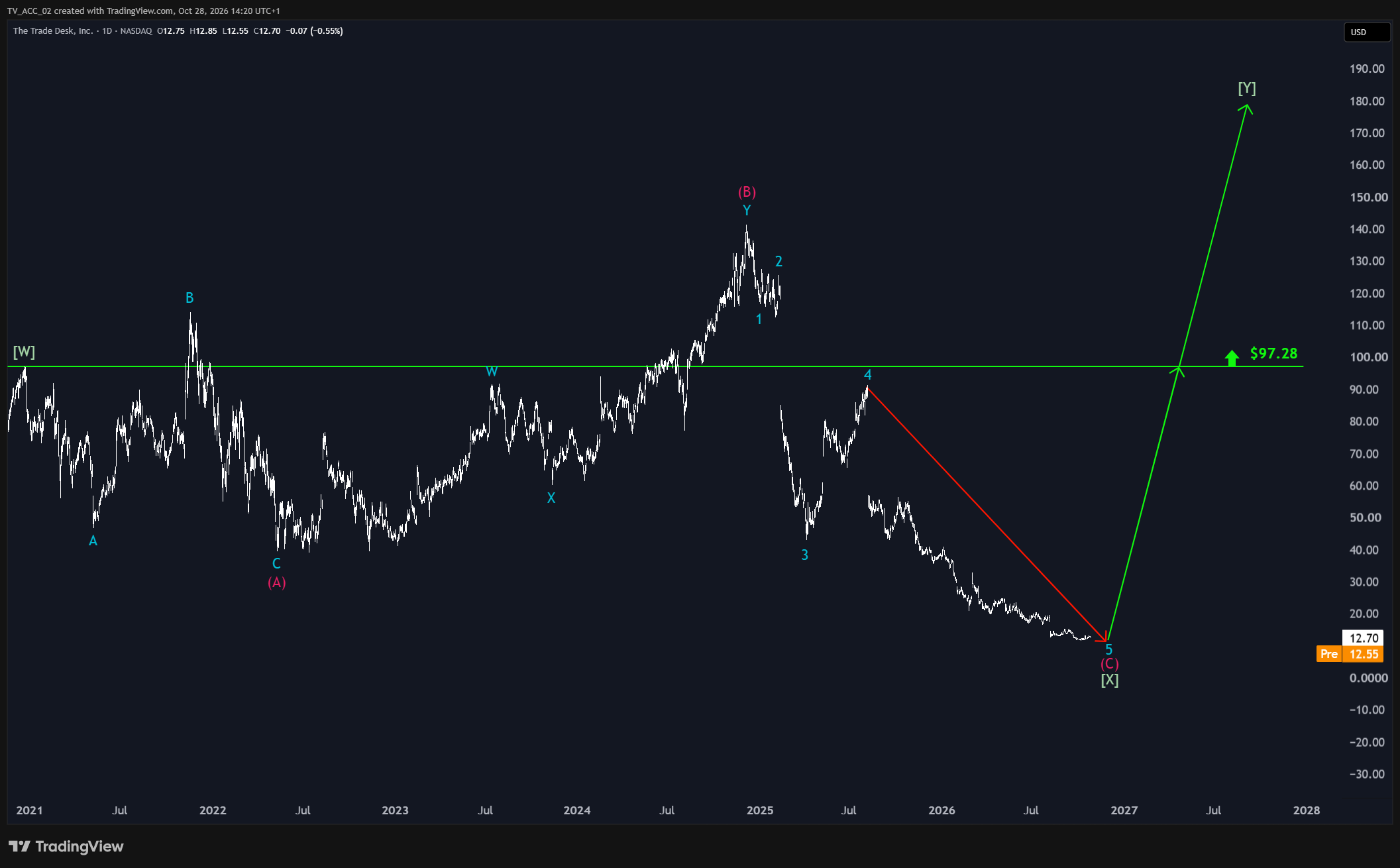
Task: Click the blue wave 2 label
Action: click(779, 261)
